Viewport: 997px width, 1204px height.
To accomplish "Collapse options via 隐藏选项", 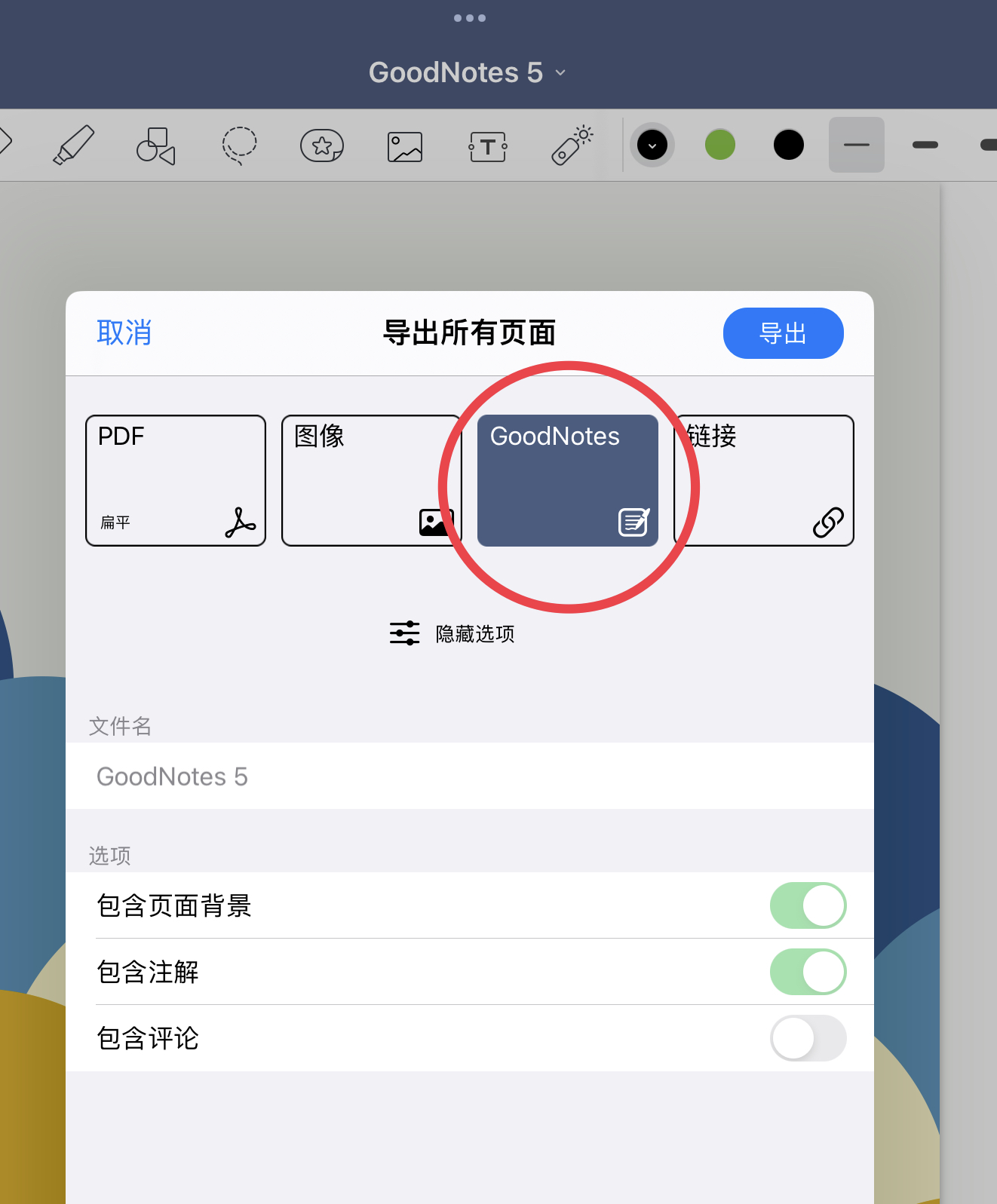I will point(452,633).
